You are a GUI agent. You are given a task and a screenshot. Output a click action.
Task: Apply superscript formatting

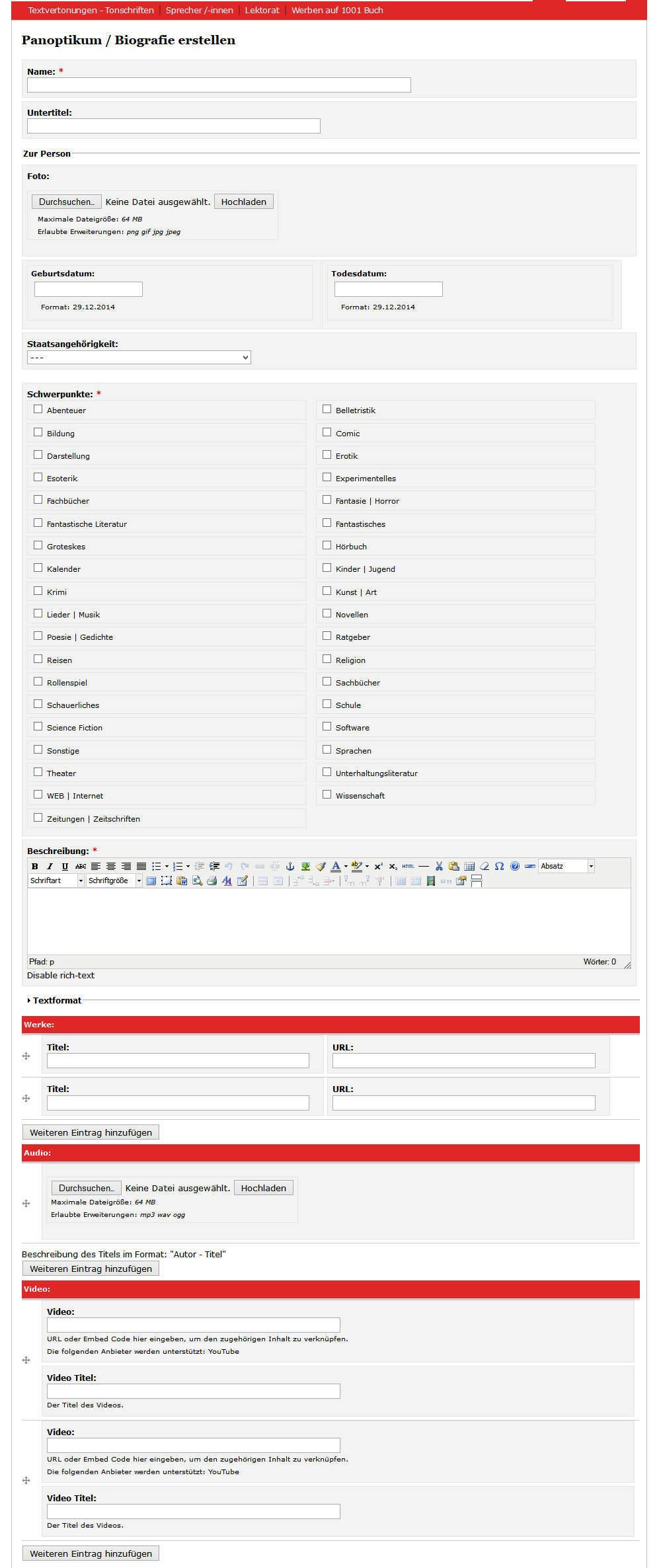click(378, 866)
